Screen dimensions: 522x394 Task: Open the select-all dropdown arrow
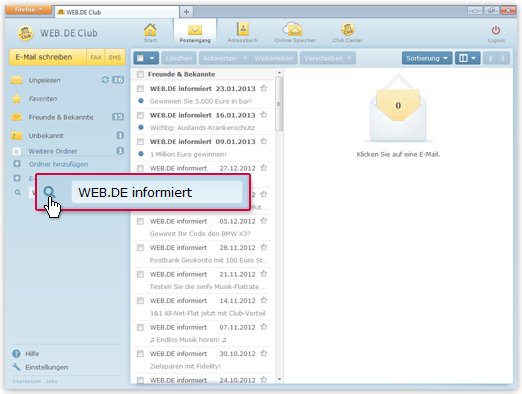(152, 58)
